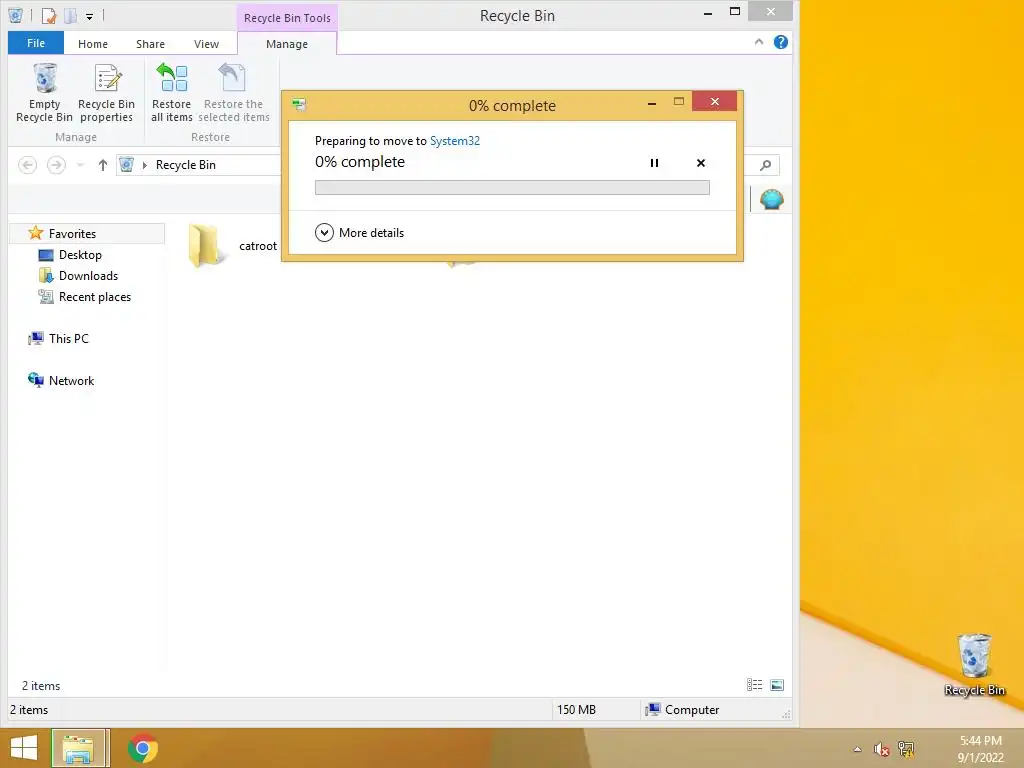
Task: Pause the move operation
Action: (654, 163)
